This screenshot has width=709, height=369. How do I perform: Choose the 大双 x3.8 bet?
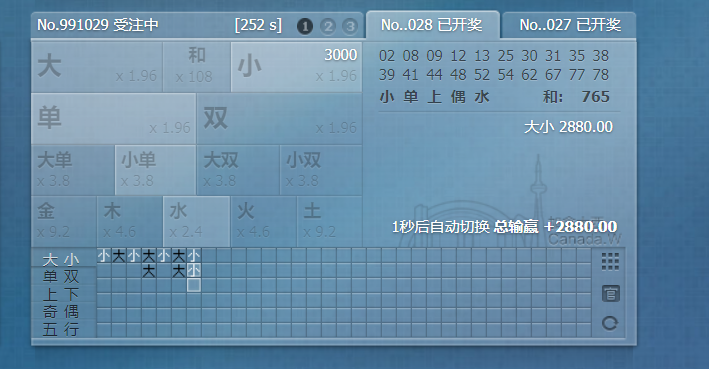click(238, 170)
